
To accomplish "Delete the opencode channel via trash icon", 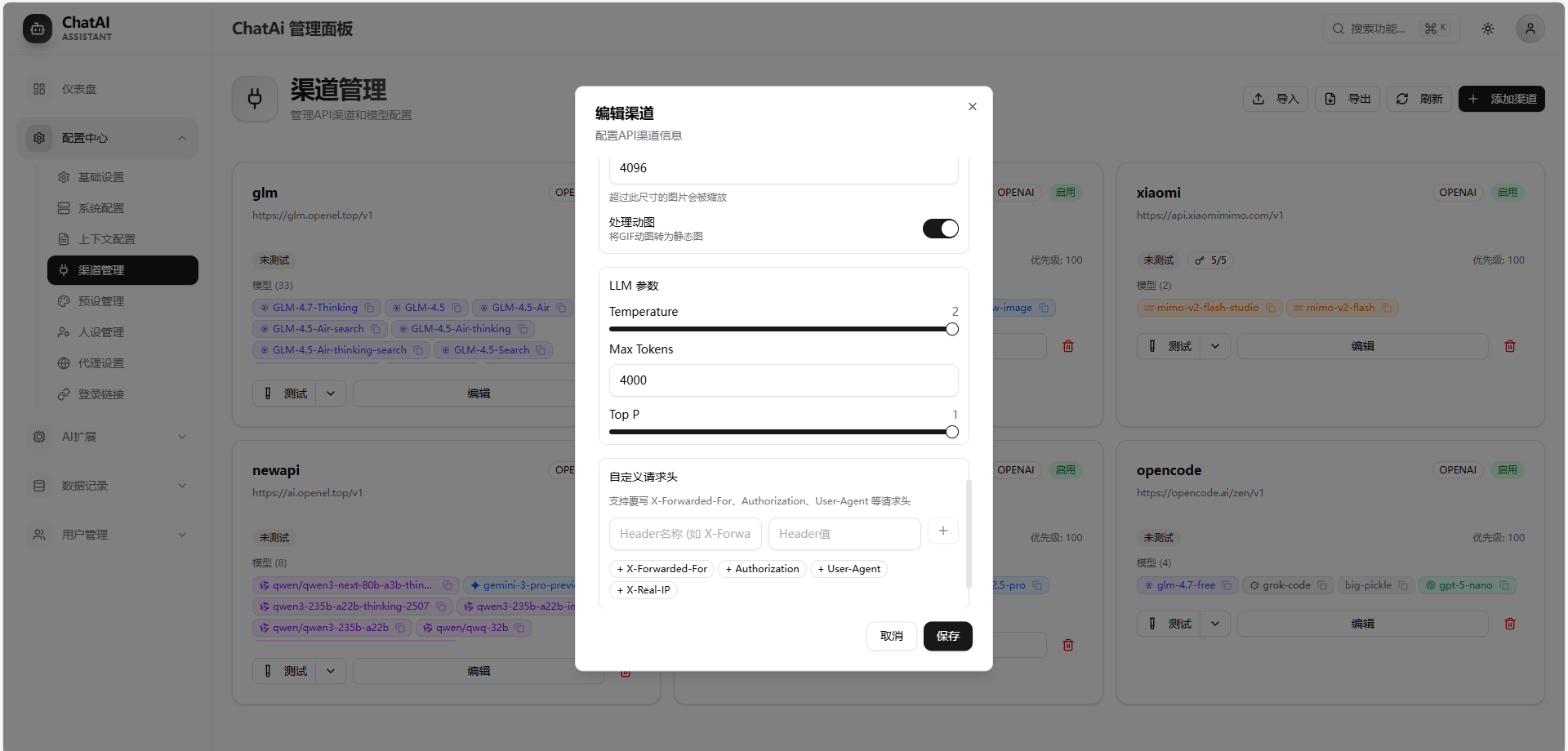I will [1510, 624].
